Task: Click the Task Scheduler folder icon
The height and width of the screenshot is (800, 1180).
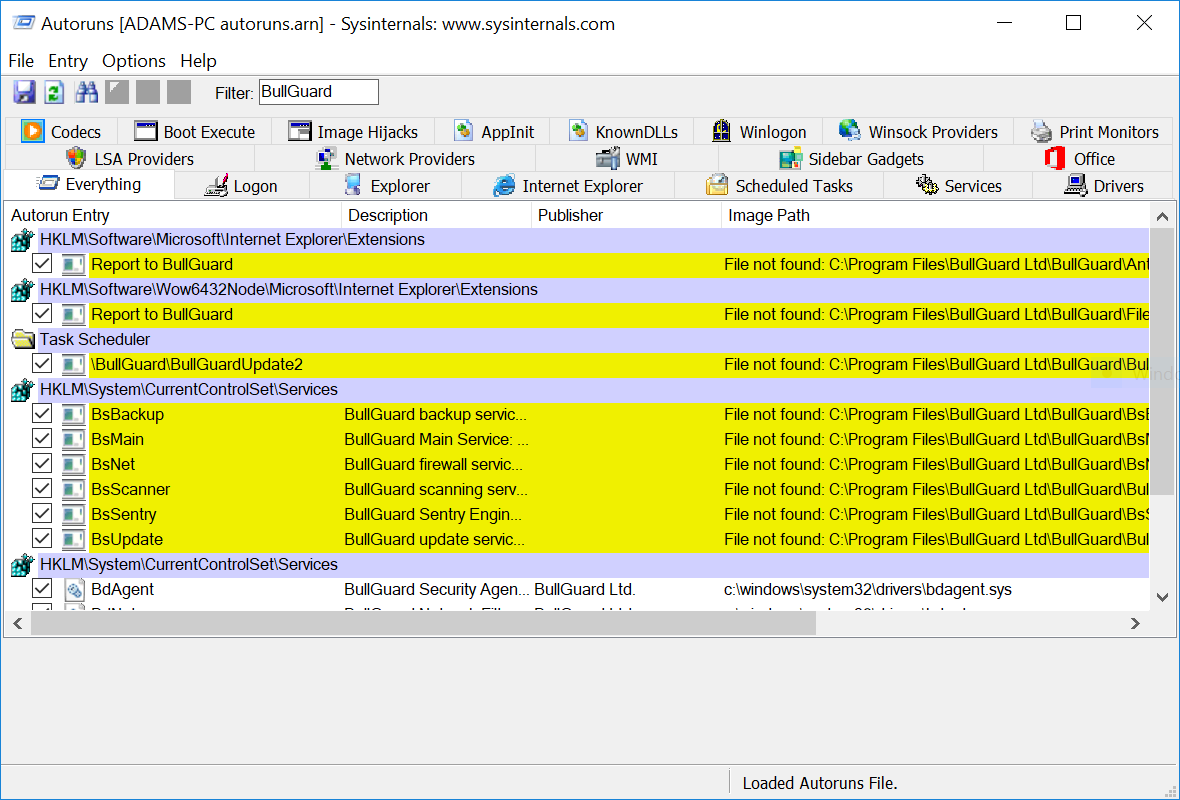Action: coord(23,339)
